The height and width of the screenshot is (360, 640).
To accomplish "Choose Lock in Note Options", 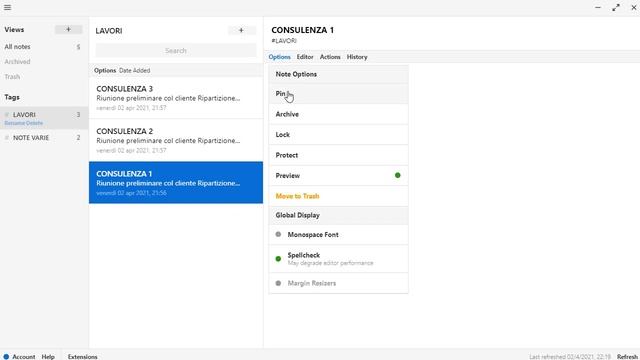I will (x=339, y=135).
